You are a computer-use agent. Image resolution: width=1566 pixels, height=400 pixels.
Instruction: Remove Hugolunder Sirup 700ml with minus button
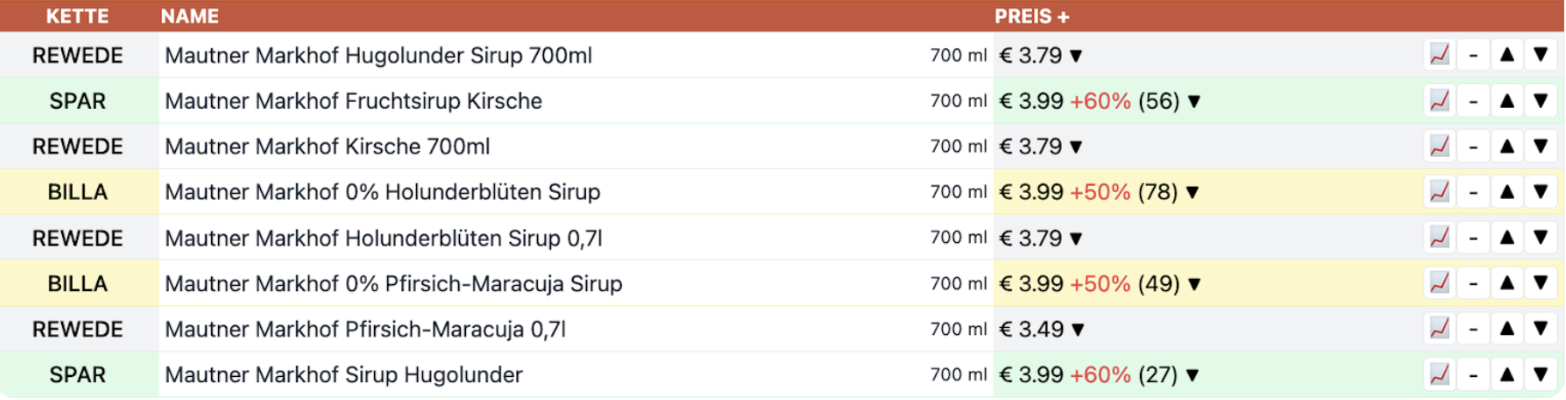pos(1473,55)
